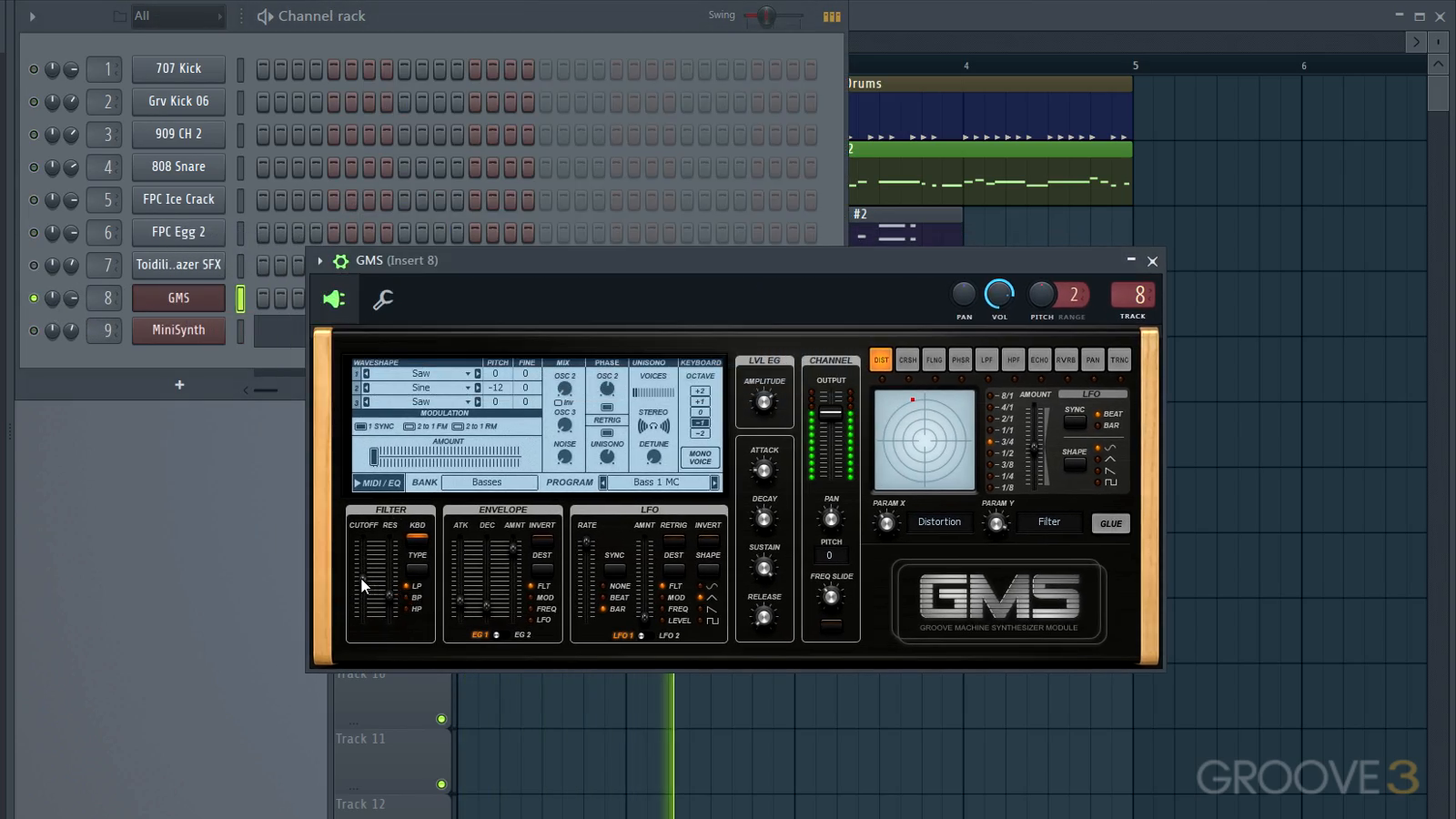The height and width of the screenshot is (819, 1456).
Task: Open the Bass 1 MC program selector
Action: click(x=657, y=482)
